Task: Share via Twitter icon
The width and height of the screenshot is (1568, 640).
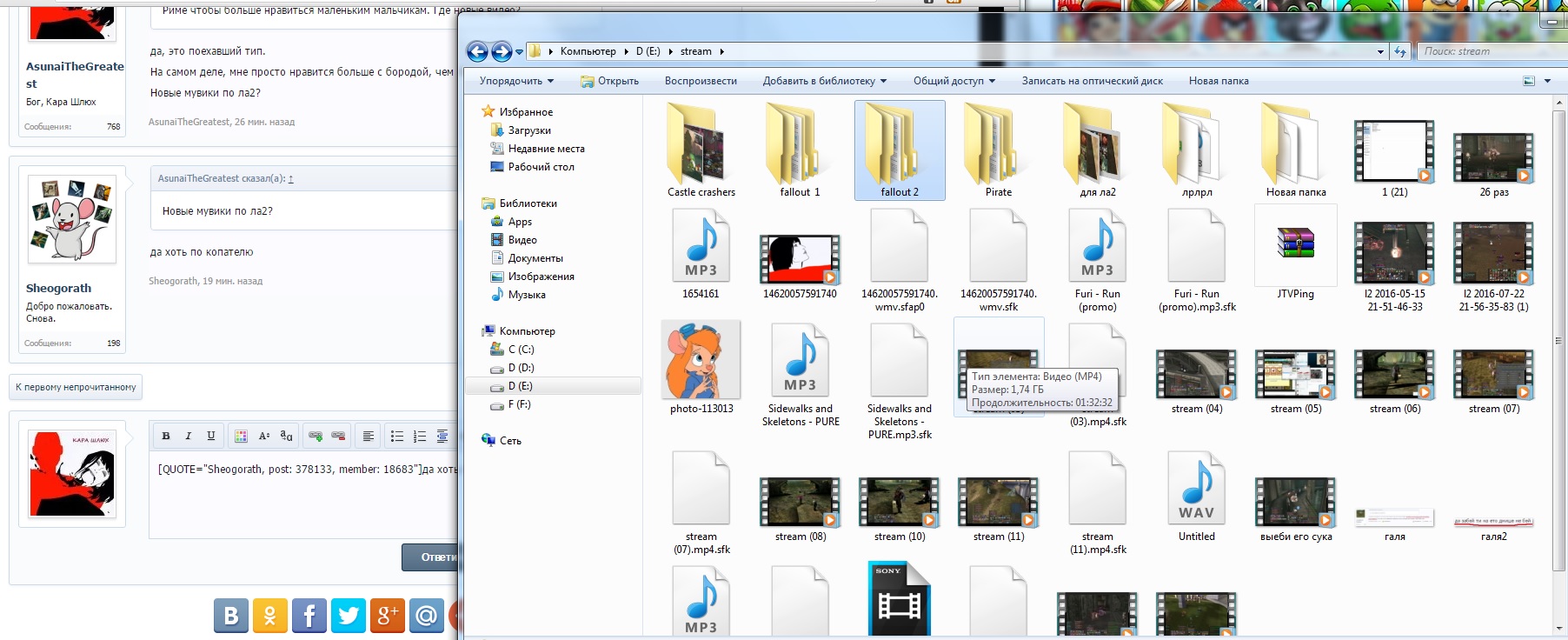Action: pos(349,616)
